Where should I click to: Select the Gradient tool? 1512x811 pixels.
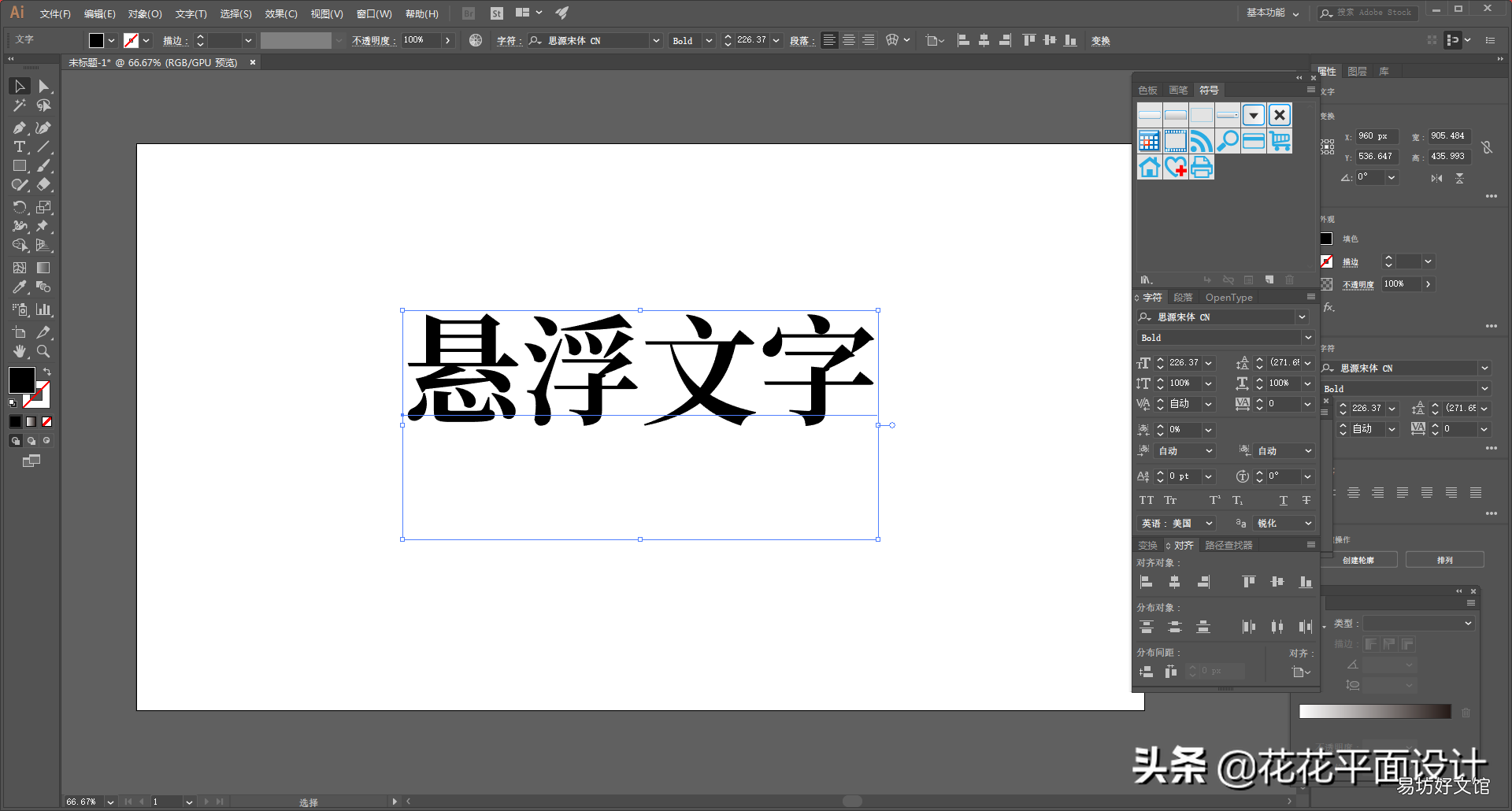(44, 268)
